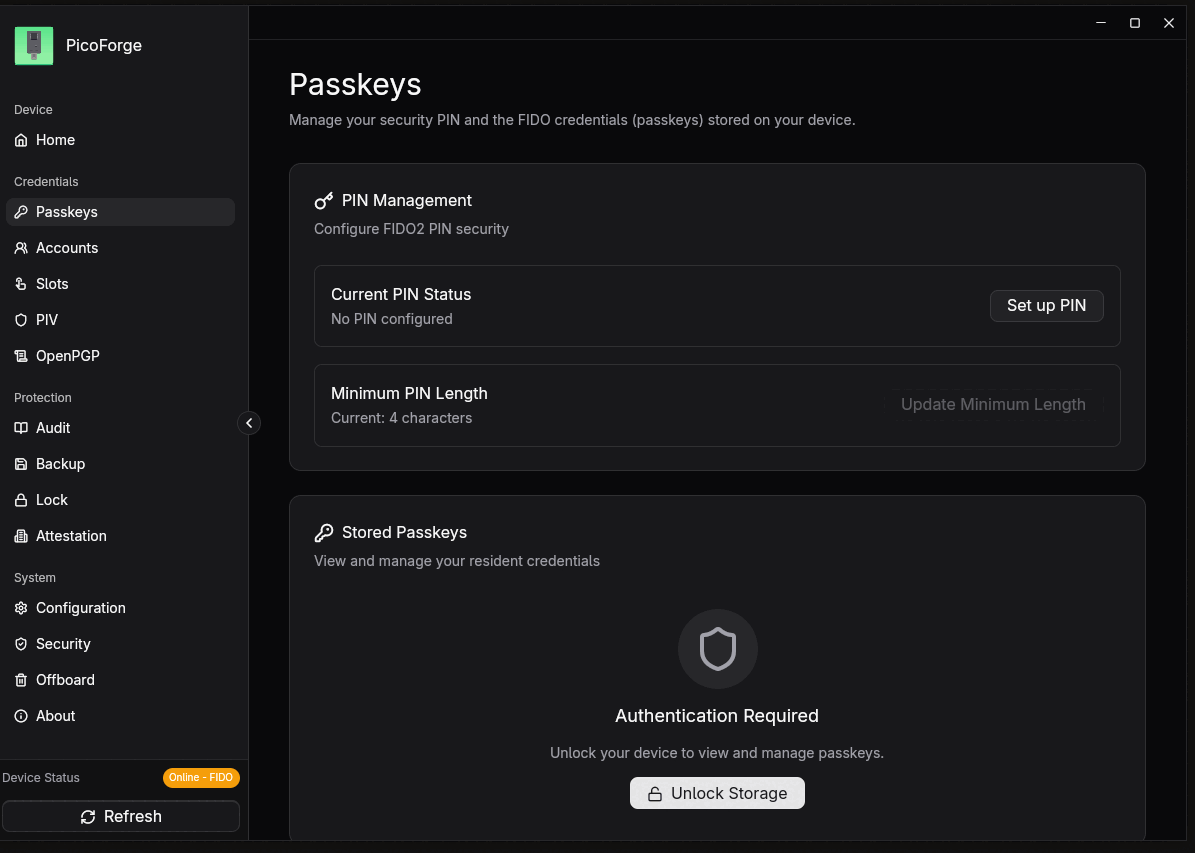
Task: Open the Attestation page
Action: (x=120, y=536)
